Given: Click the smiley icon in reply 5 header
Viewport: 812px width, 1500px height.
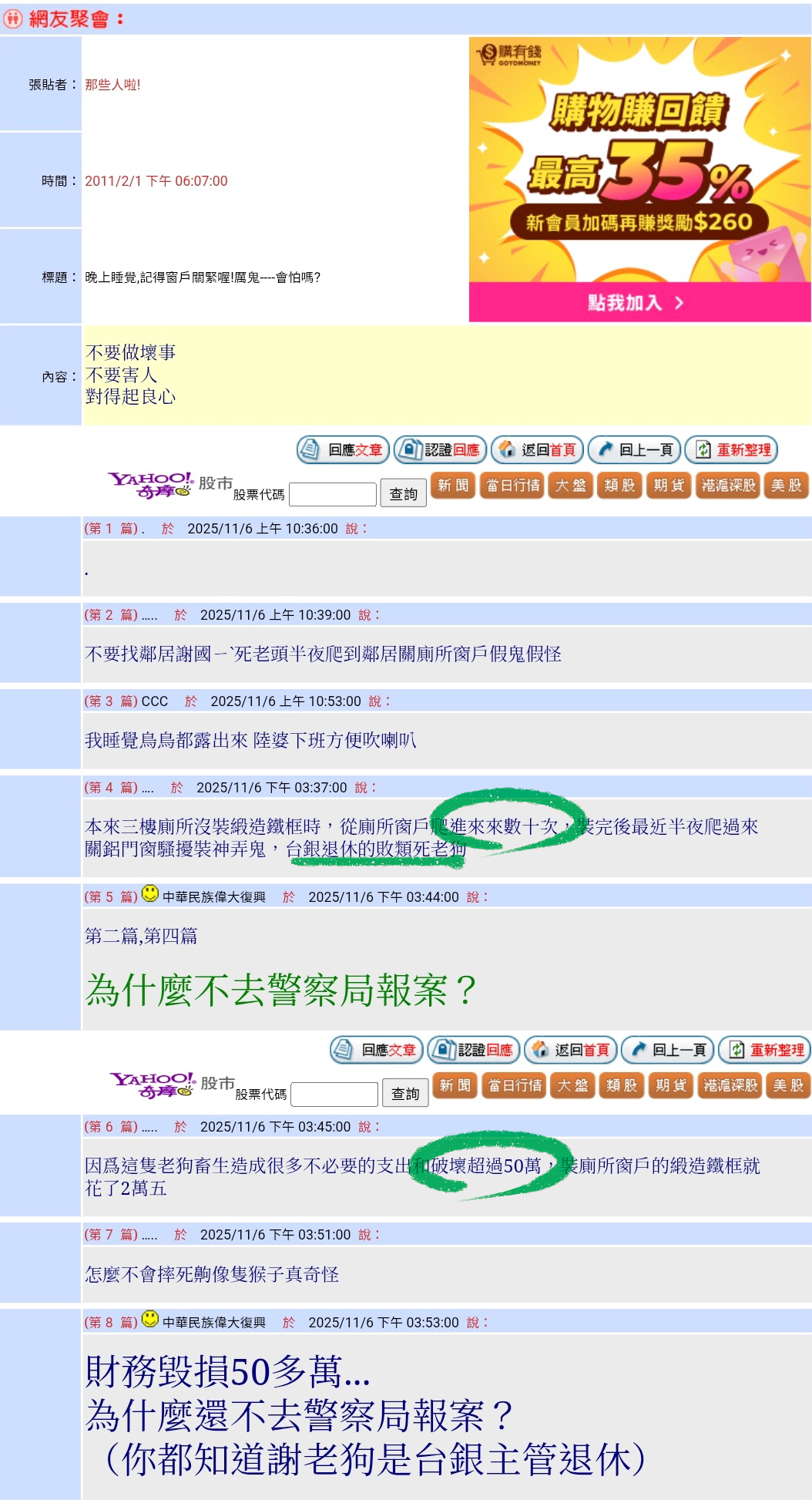Looking at the screenshot, I should coord(150,894).
